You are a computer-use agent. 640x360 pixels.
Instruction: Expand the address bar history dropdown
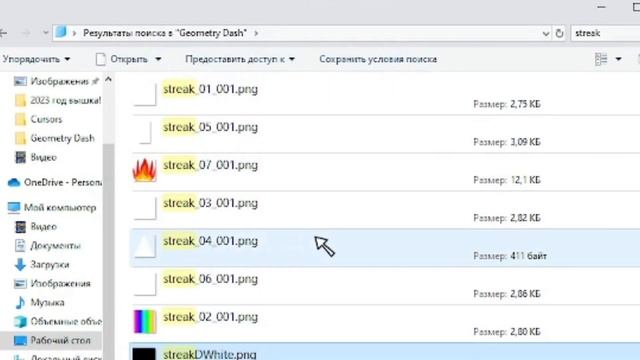click(x=546, y=33)
